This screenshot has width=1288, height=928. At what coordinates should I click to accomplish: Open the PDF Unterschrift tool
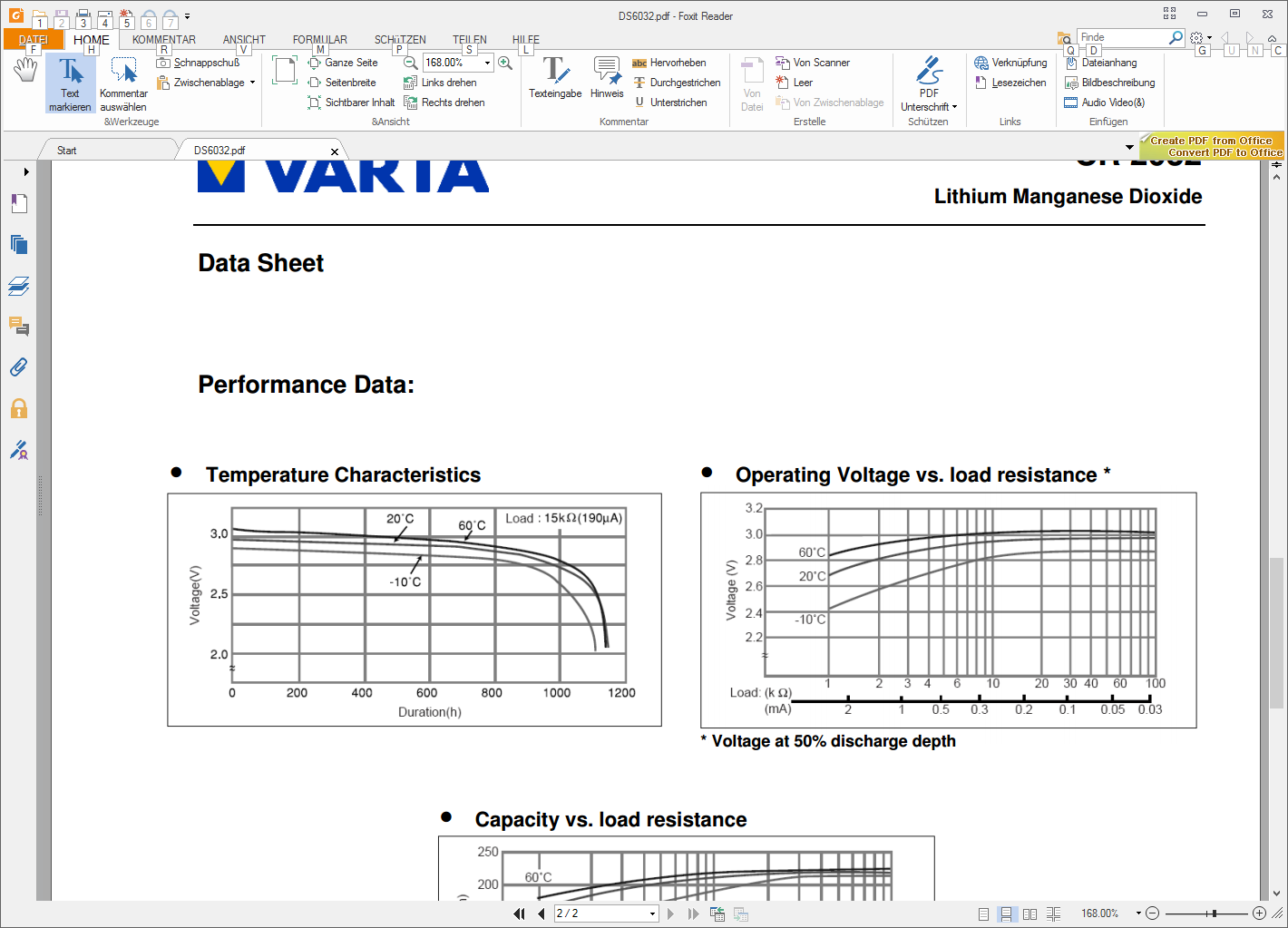[929, 83]
